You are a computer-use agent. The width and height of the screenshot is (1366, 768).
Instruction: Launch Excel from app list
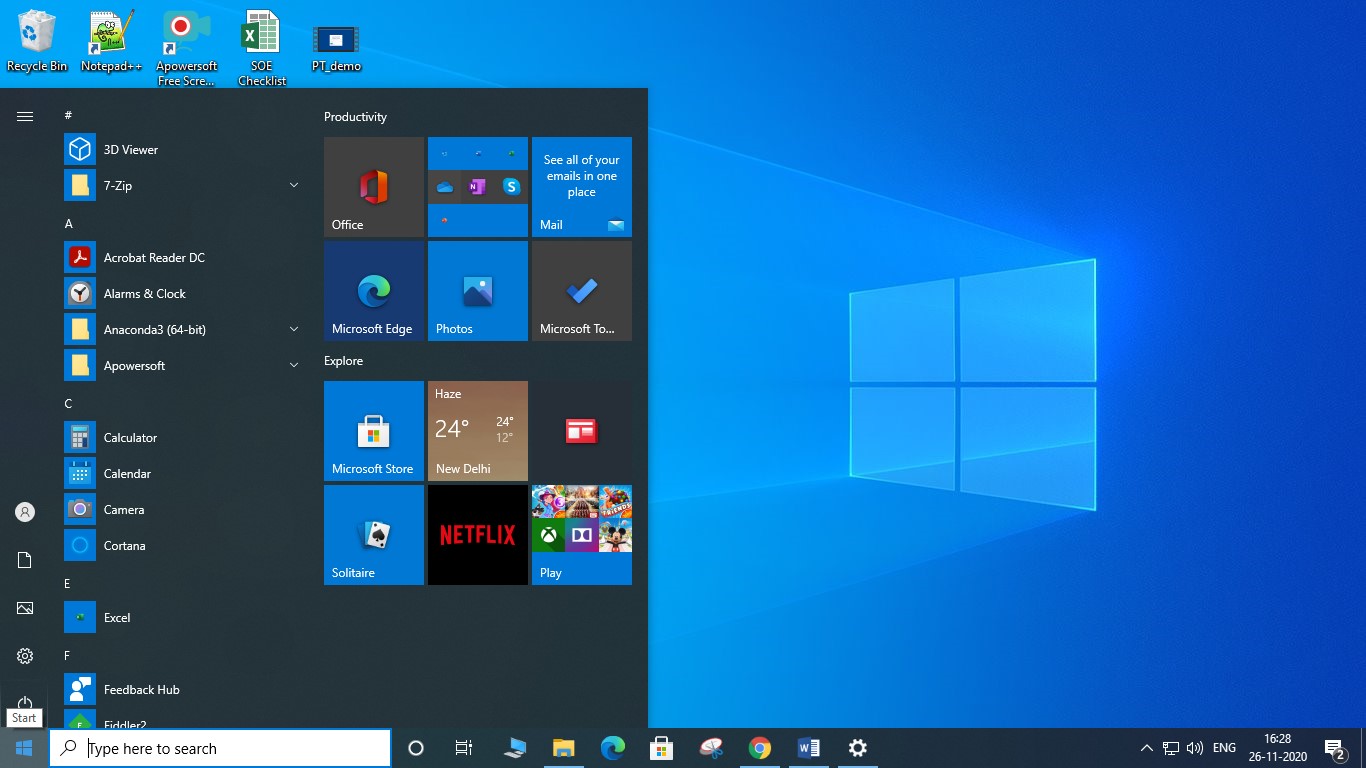tap(182, 618)
